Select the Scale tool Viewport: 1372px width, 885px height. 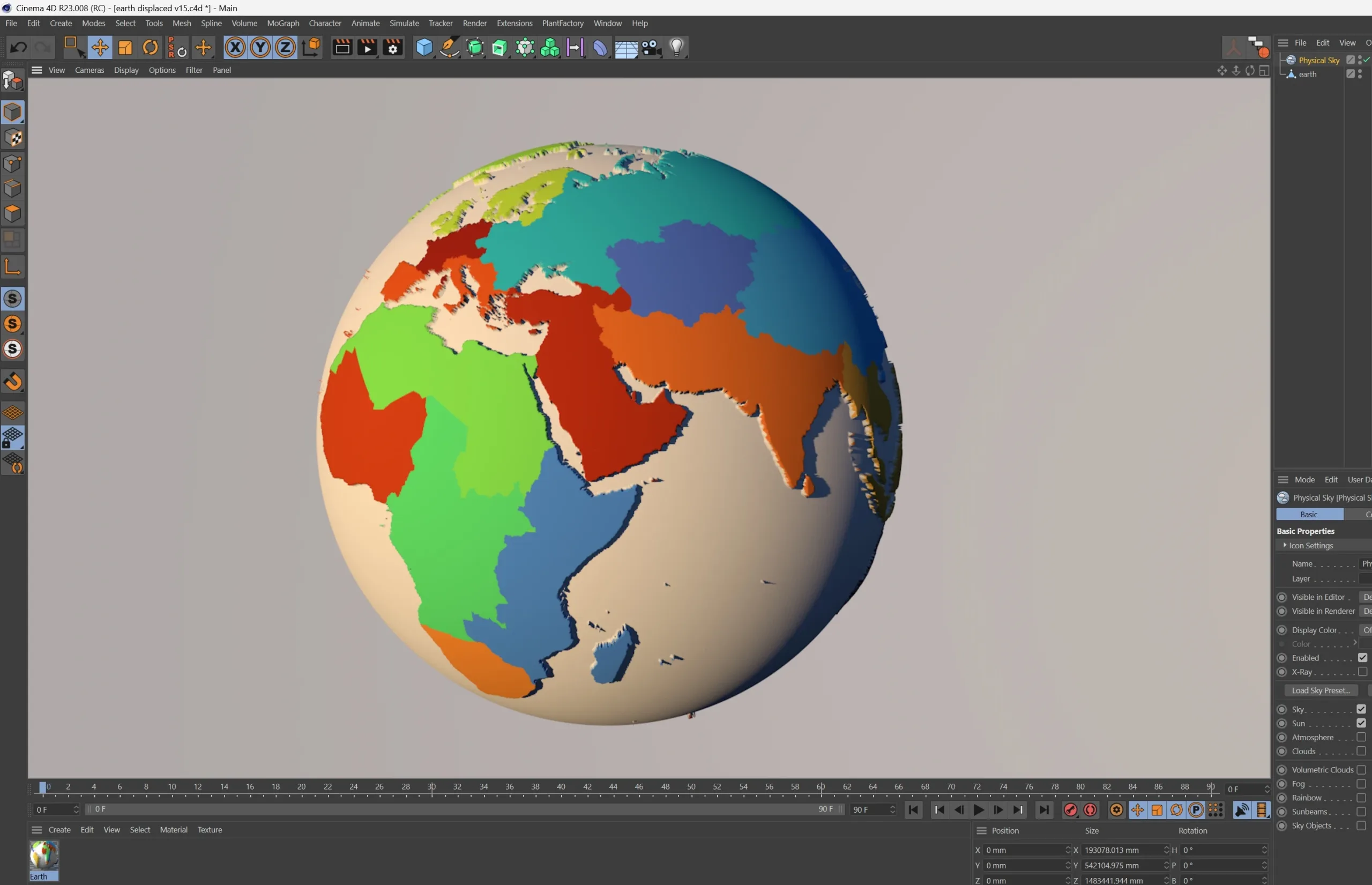(125, 47)
